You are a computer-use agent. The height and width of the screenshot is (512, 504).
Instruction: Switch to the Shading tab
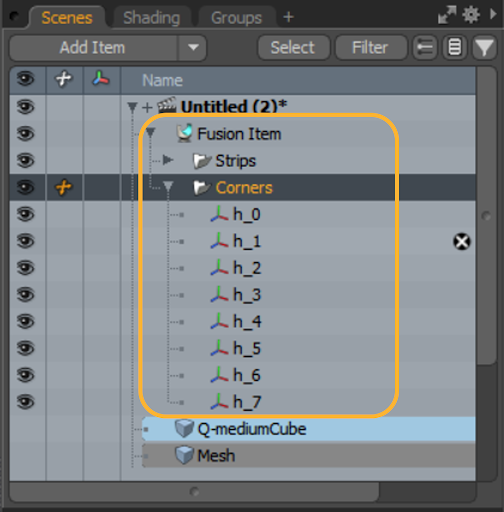tap(151, 17)
